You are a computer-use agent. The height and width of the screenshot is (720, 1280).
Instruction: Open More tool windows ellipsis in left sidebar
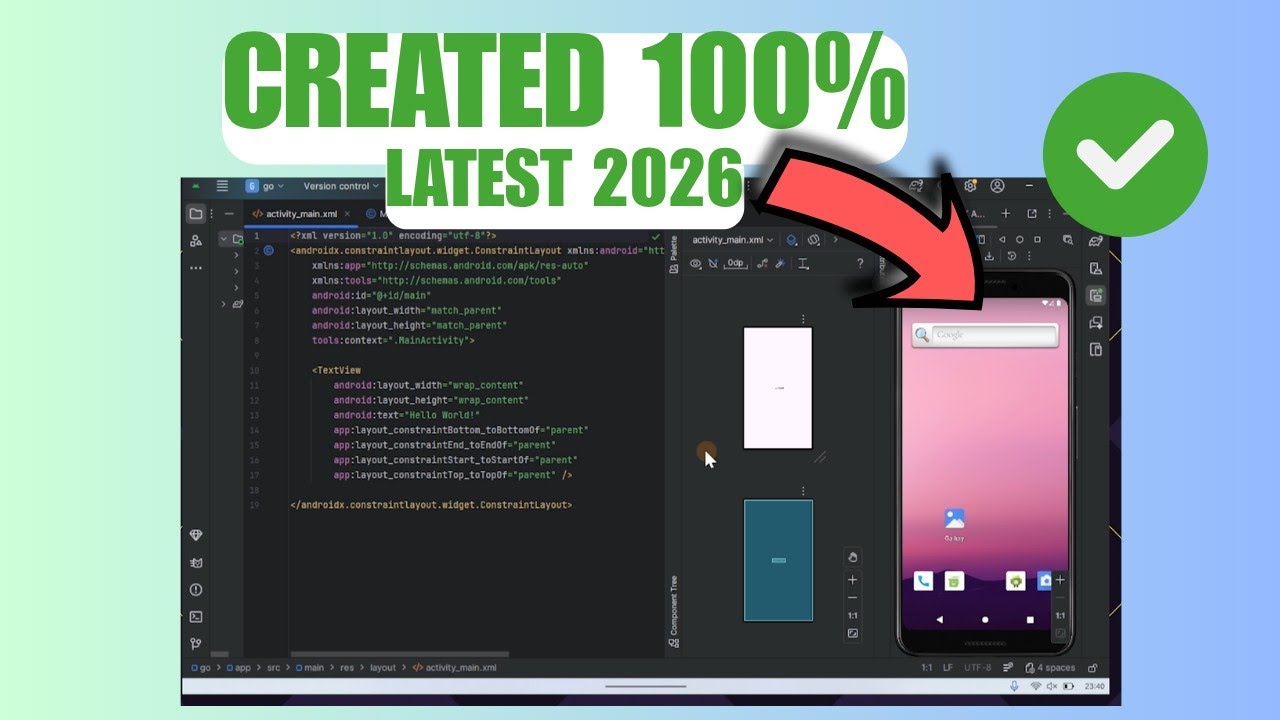point(196,268)
